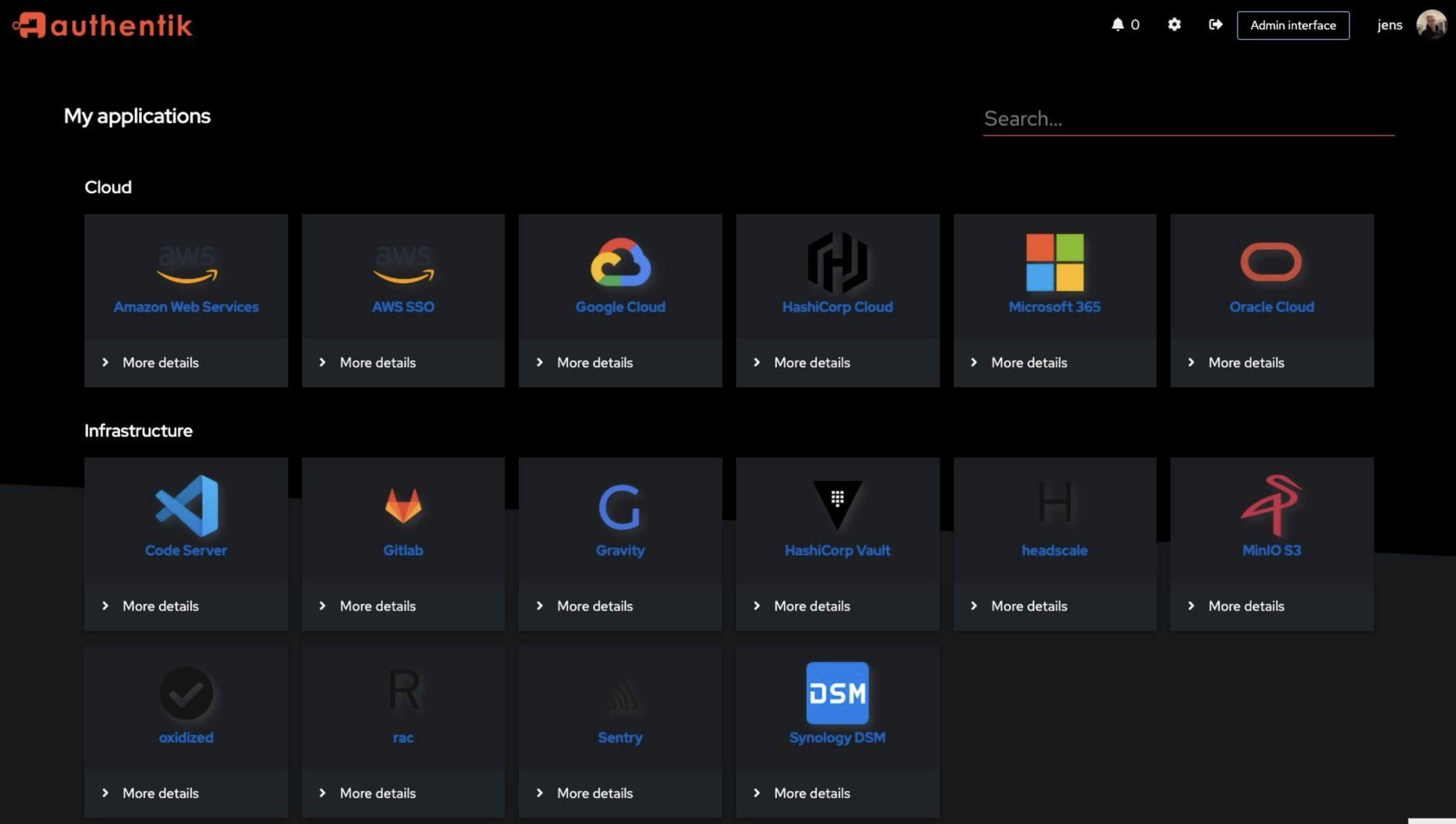This screenshot has height=824, width=1456.
Task: Show More details for rac
Action: click(x=403, y=793)
